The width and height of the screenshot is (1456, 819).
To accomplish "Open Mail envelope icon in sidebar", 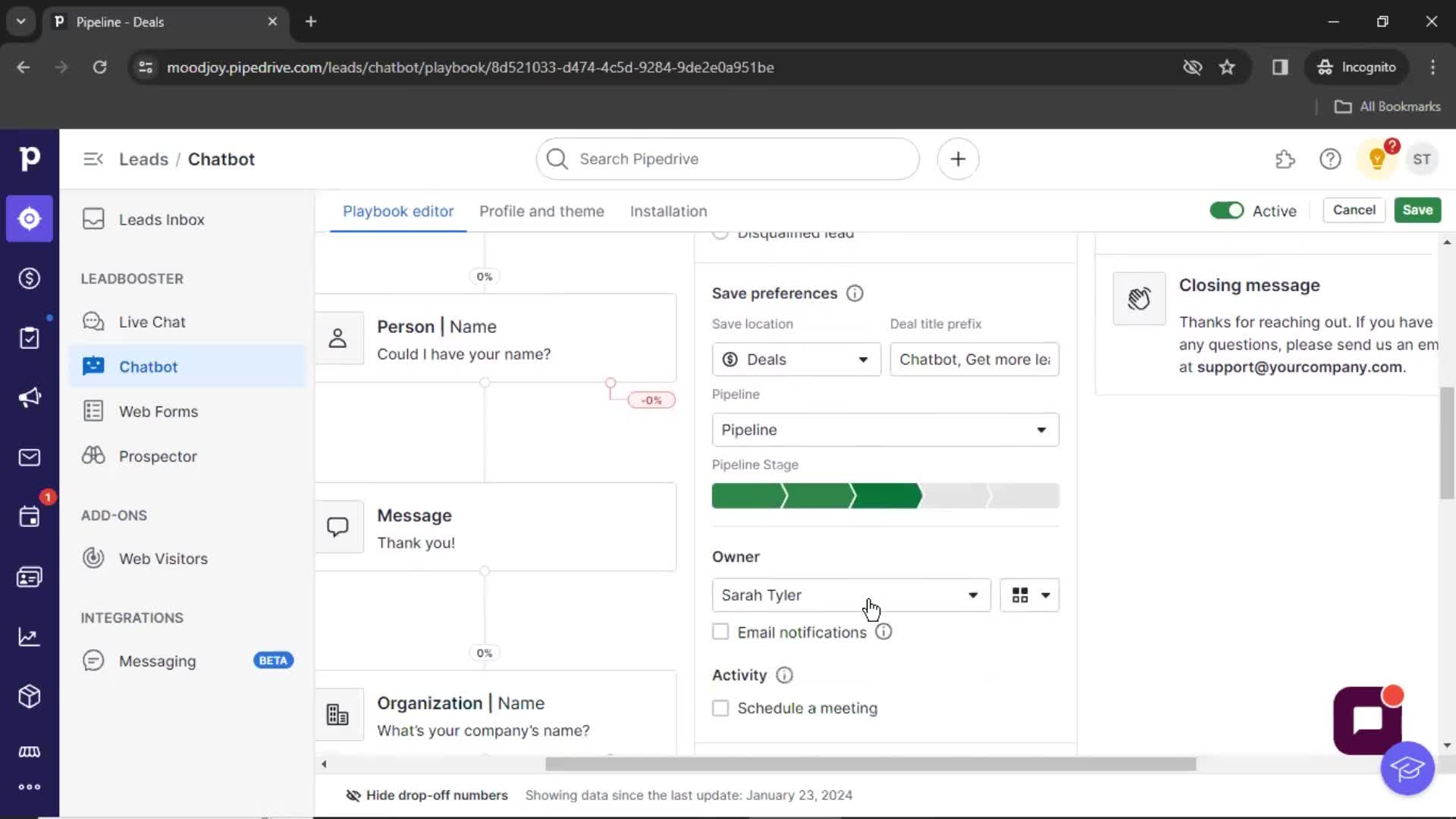I will click(x=29, y=457).
